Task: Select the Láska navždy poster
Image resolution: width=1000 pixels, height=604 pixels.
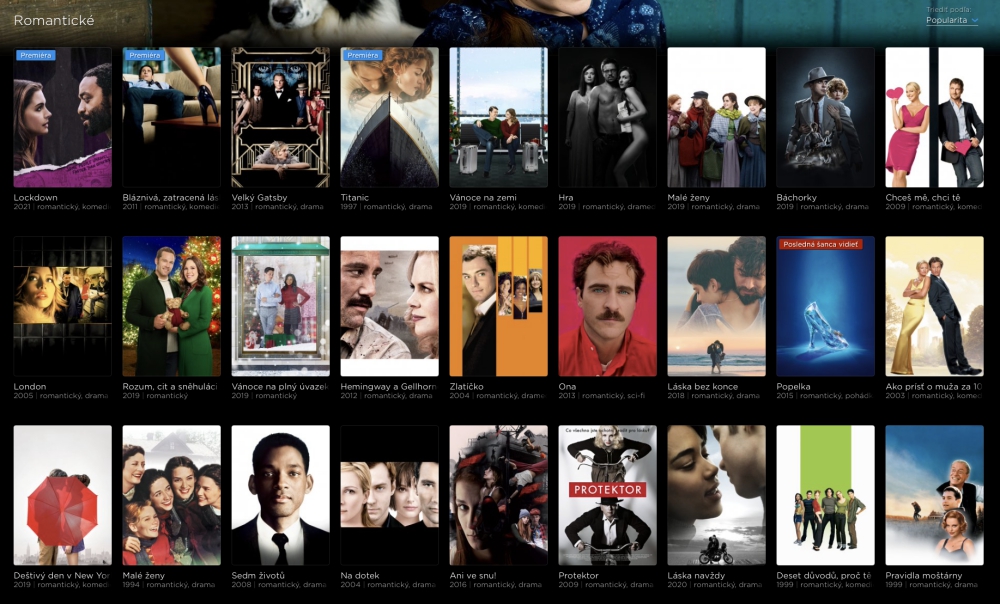Action: pyautogui.click(x=717, y=496)
